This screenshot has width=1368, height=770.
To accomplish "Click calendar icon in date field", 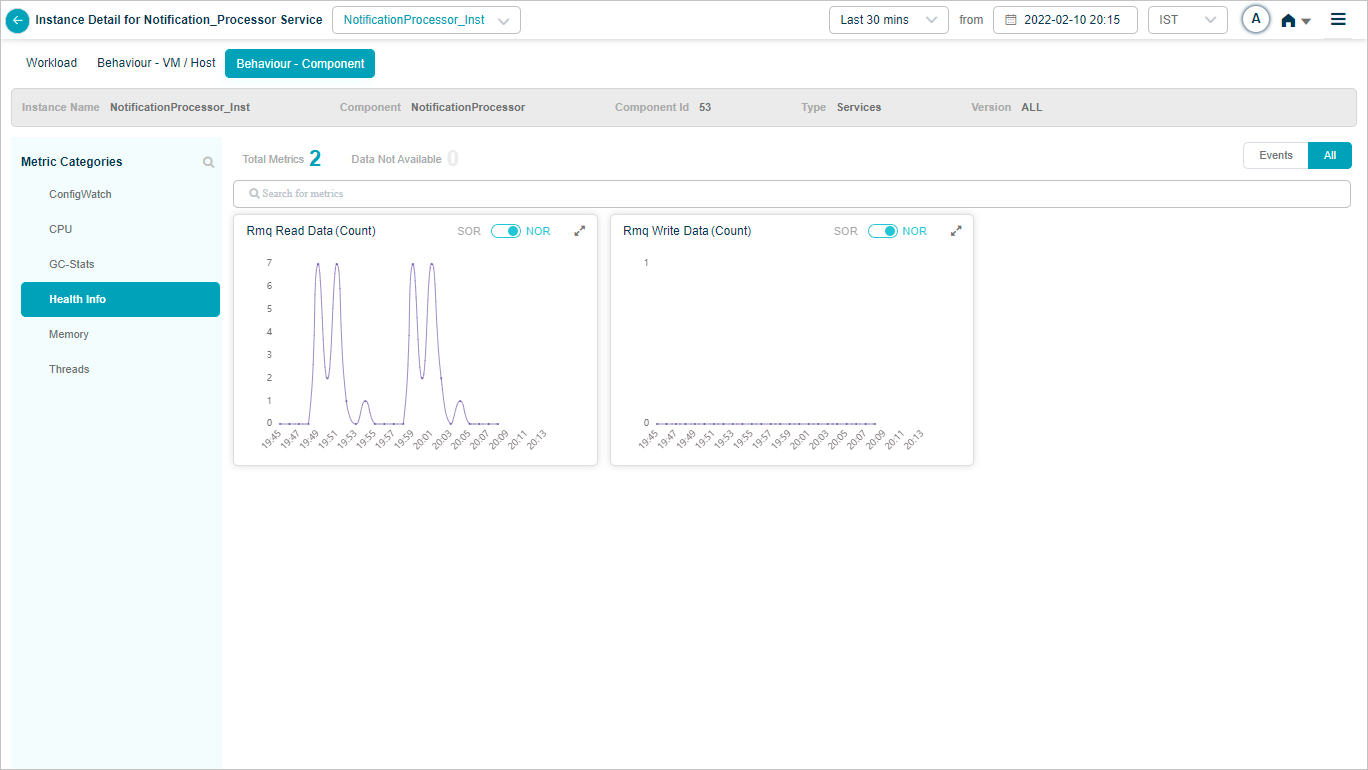I will (x=1010, y=20).
